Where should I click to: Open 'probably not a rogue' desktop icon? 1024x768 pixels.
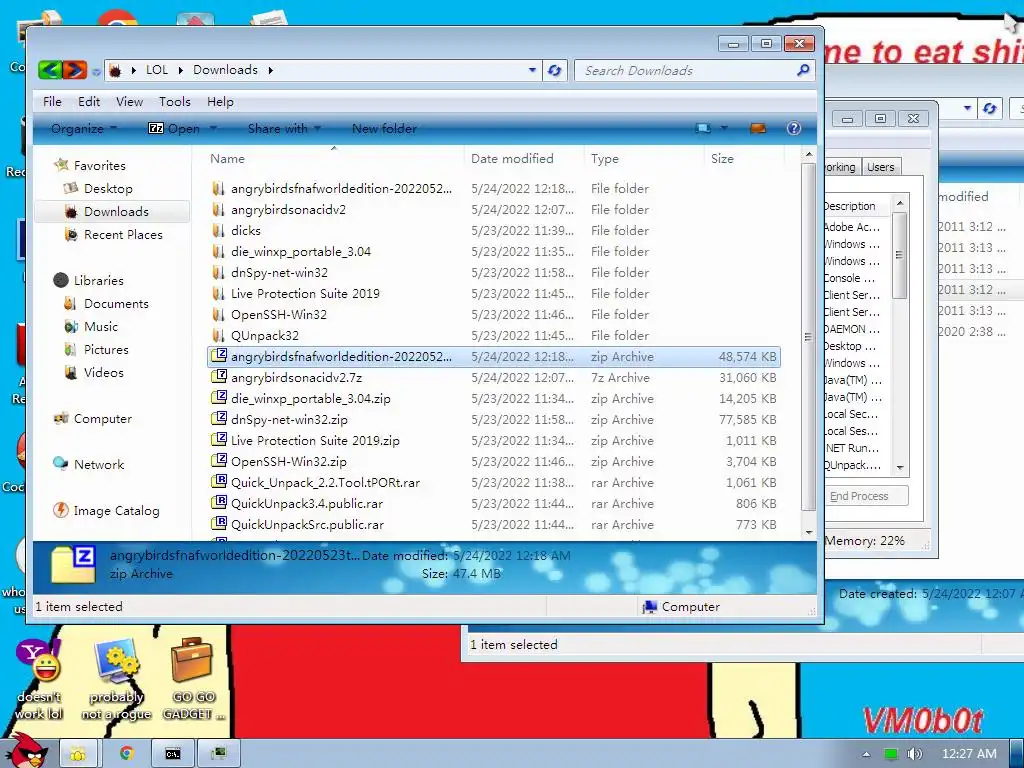[116, 680]
